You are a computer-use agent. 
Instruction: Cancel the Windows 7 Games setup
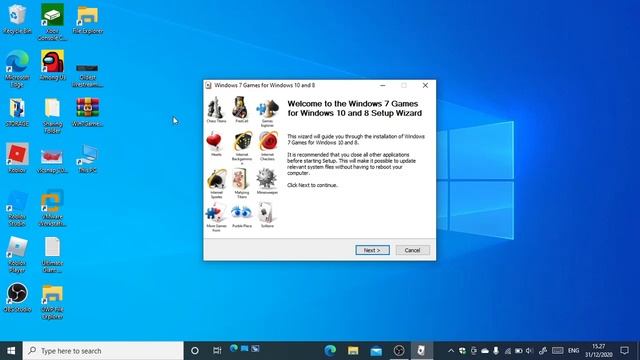tap(412, 250)
